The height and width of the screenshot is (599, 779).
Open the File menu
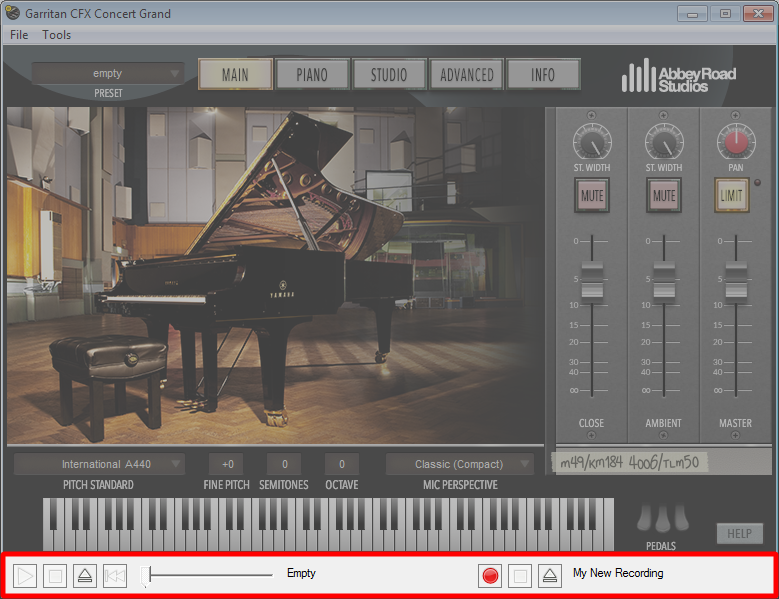tap(19, 35)
